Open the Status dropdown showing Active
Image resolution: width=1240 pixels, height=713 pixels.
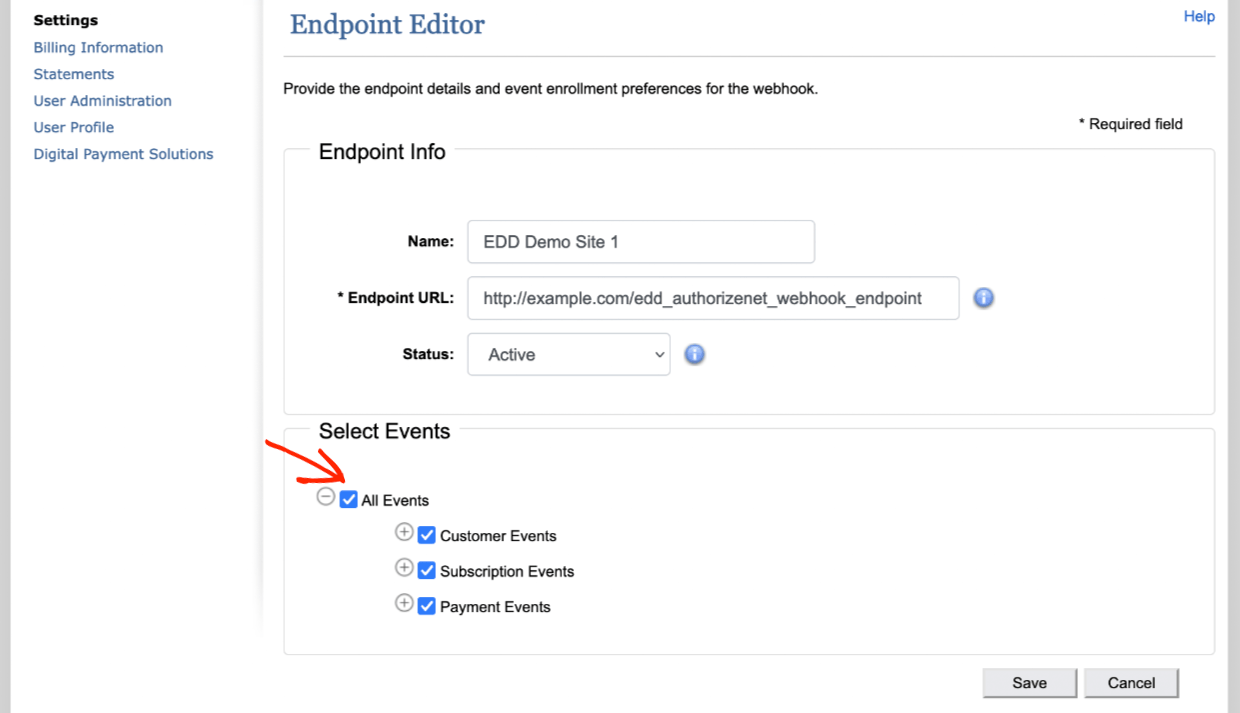(568, 354)
